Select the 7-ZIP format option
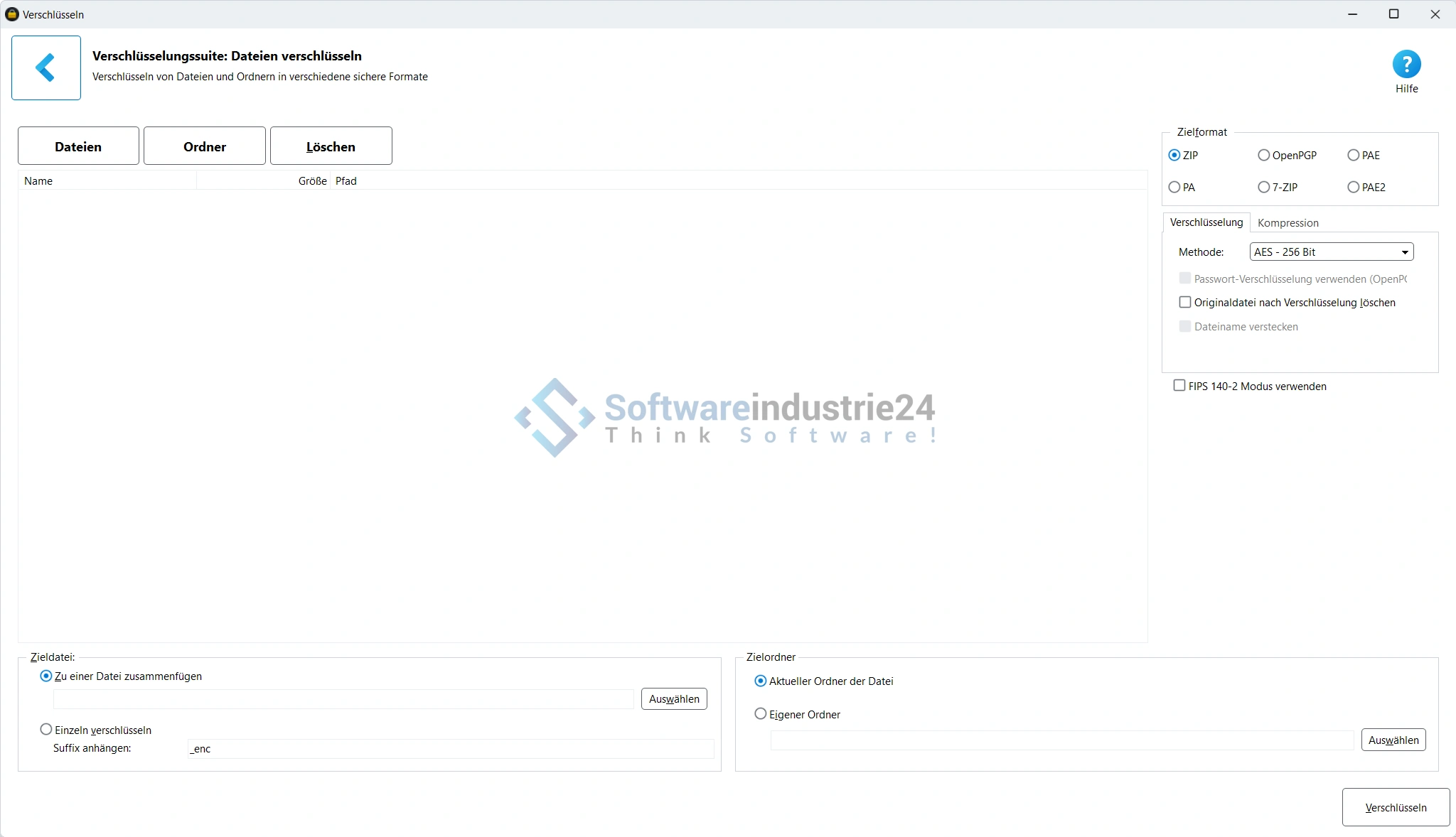Image resolution: width=1456 pixels, height=837 pixels. pos(1264,187)
